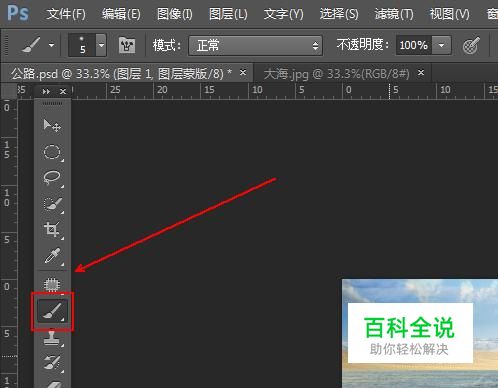
Task: Click the ruler origin corner box
Action: coord(8,91)
